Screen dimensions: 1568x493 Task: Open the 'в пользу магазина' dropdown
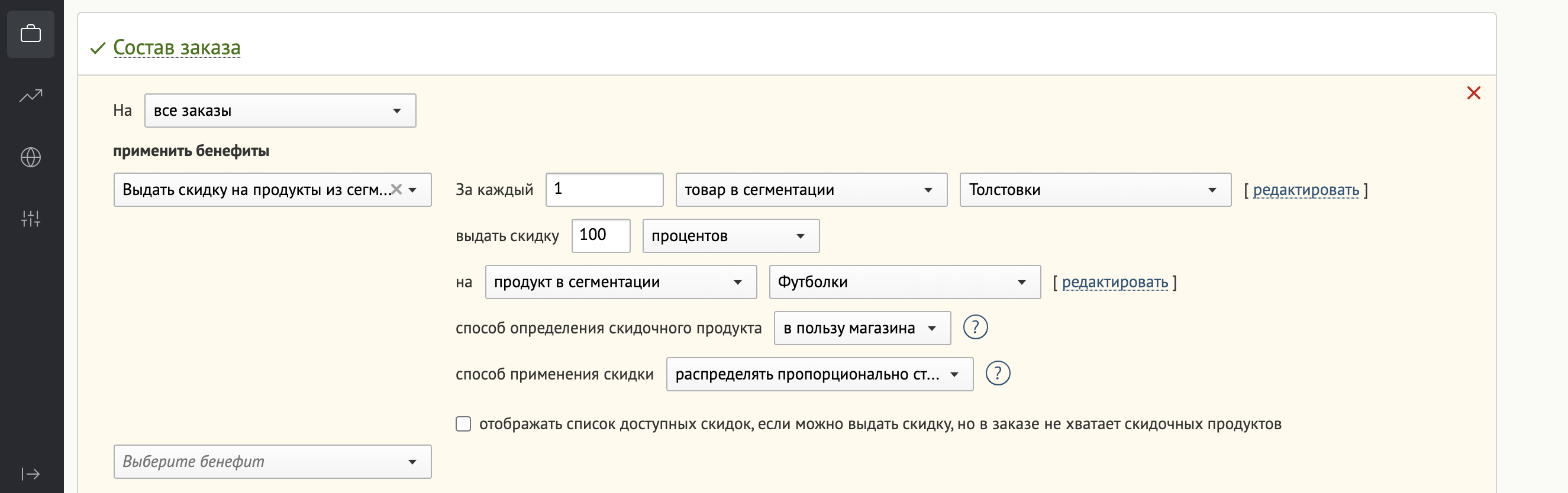tap(862, 328)
